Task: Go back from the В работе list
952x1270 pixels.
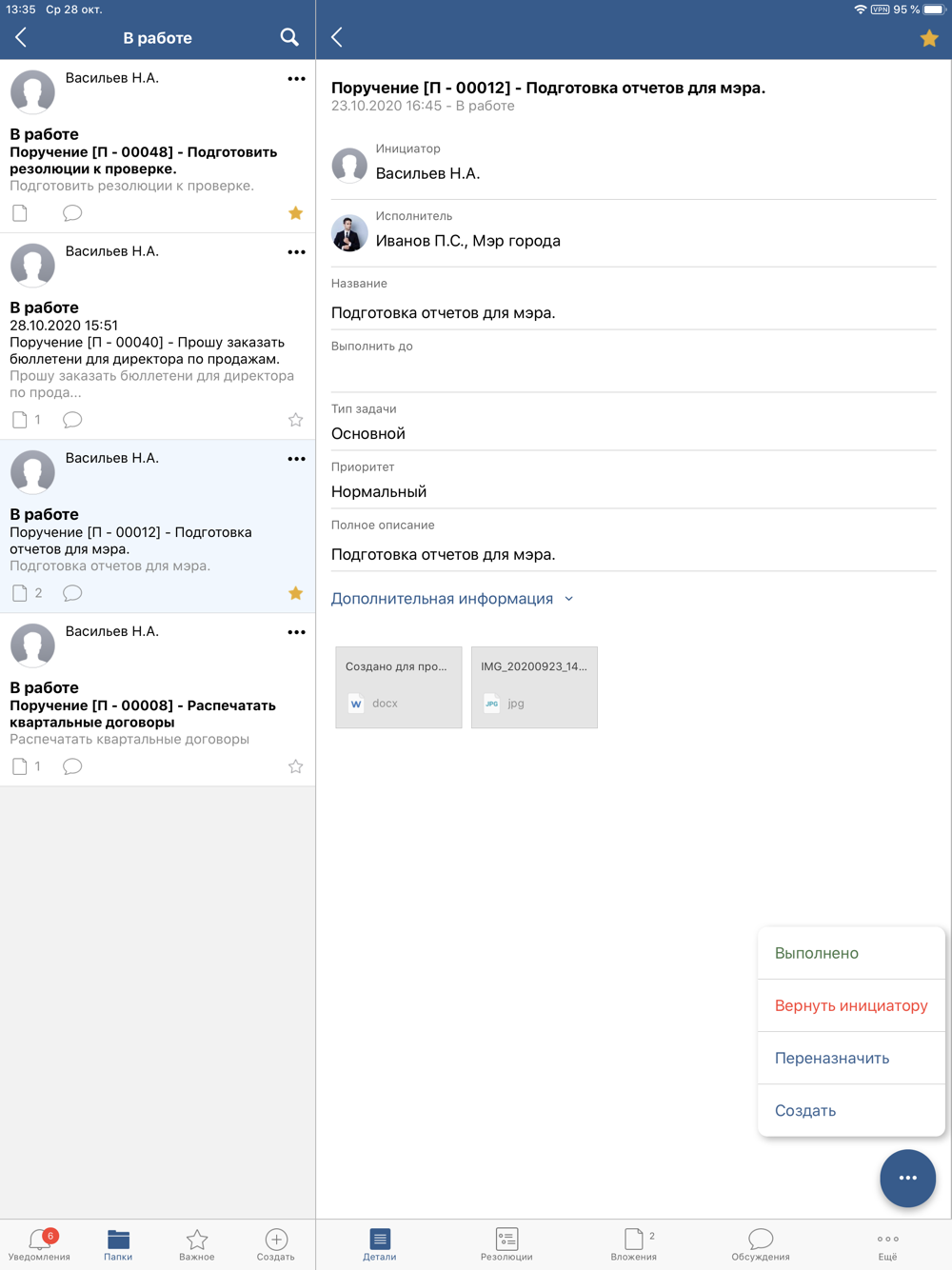Action: (21, 37)
